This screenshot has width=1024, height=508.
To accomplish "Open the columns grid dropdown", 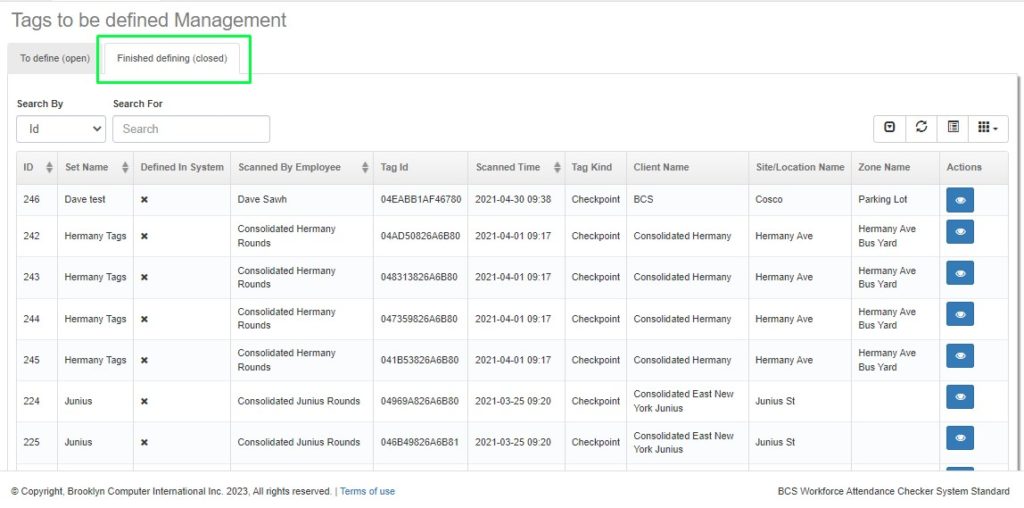I will [988, 127].
